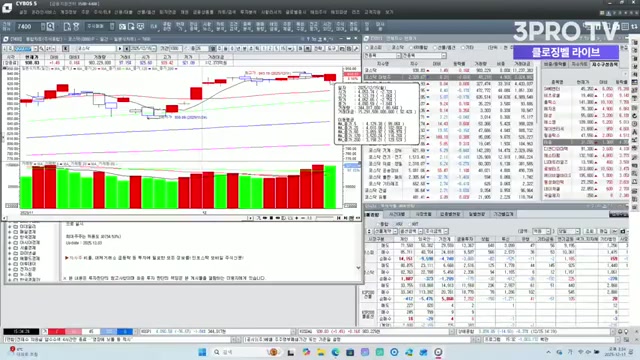Image resolution: width=640 pixels, height=360 pixels.
Task: Switch to the 기간별집계 tab
Action: 504,214
